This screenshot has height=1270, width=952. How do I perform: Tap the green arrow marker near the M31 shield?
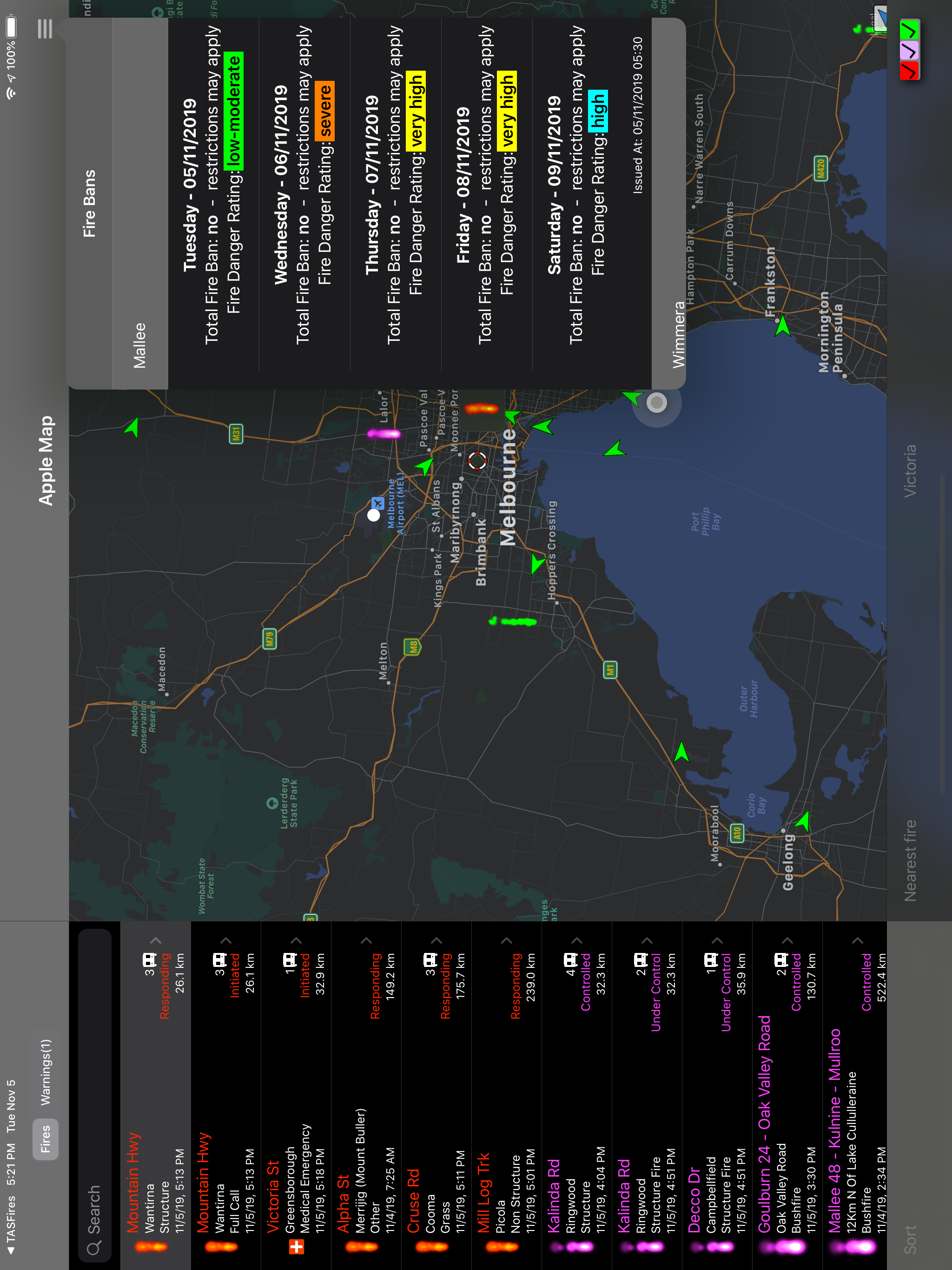[x=132, y=427]
